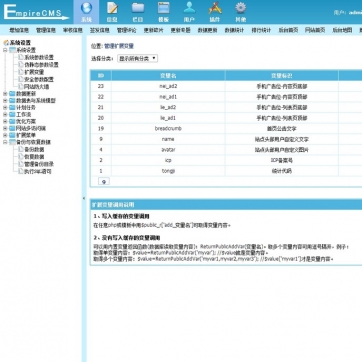Open the 栏目 folder icon in top navigation
The height and width of the screenshot is (362, 362).
click(138, 8)
